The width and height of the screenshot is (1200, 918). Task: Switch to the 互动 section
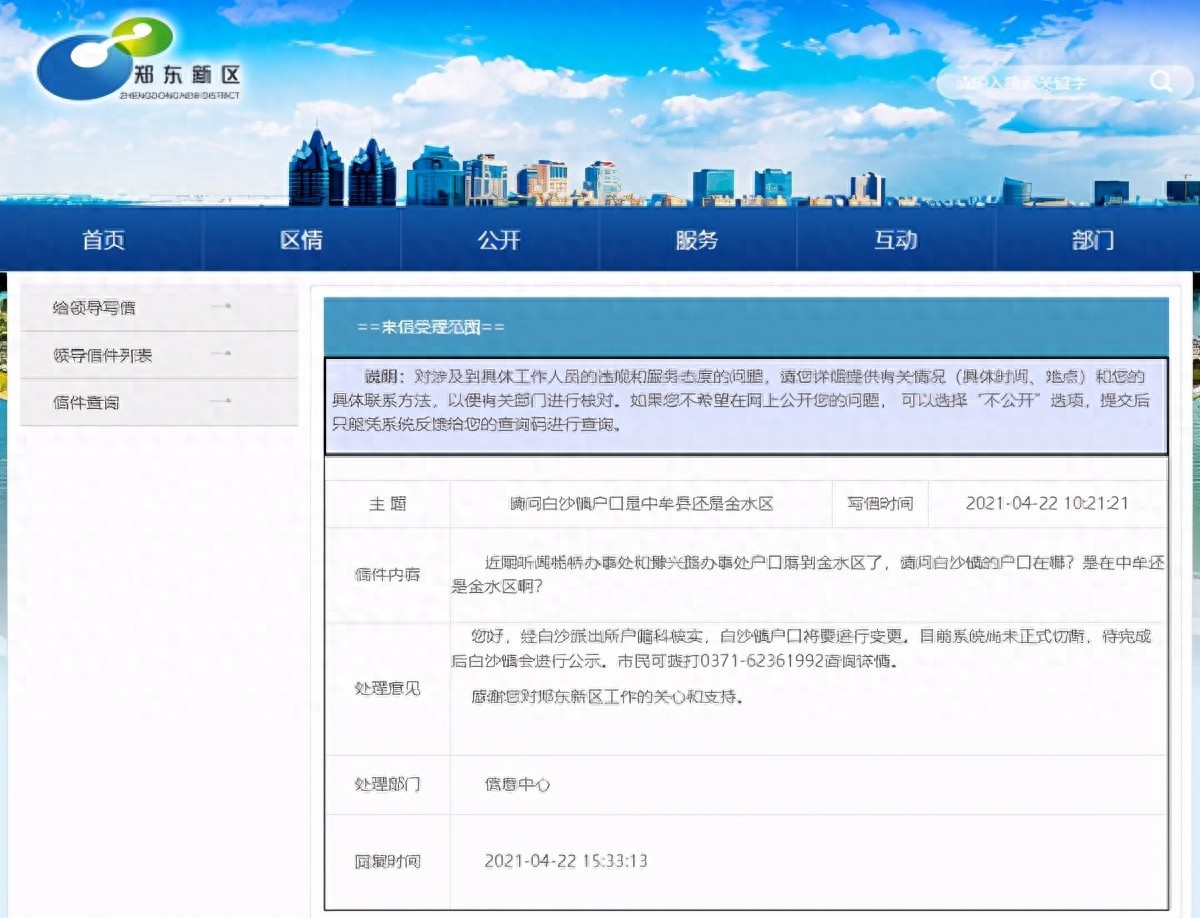pos(895,240)
